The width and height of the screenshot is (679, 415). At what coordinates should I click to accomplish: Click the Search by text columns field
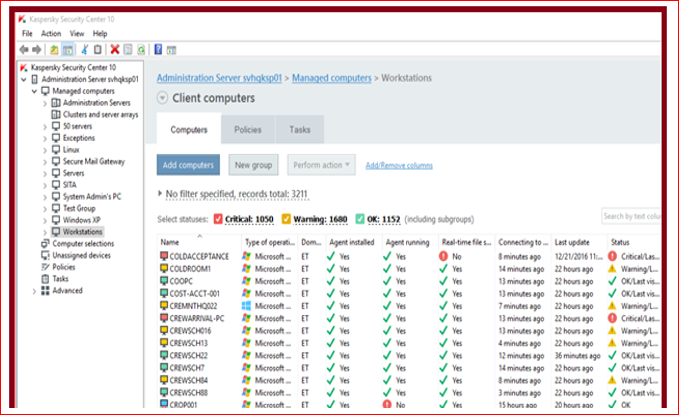coord(631,216)
